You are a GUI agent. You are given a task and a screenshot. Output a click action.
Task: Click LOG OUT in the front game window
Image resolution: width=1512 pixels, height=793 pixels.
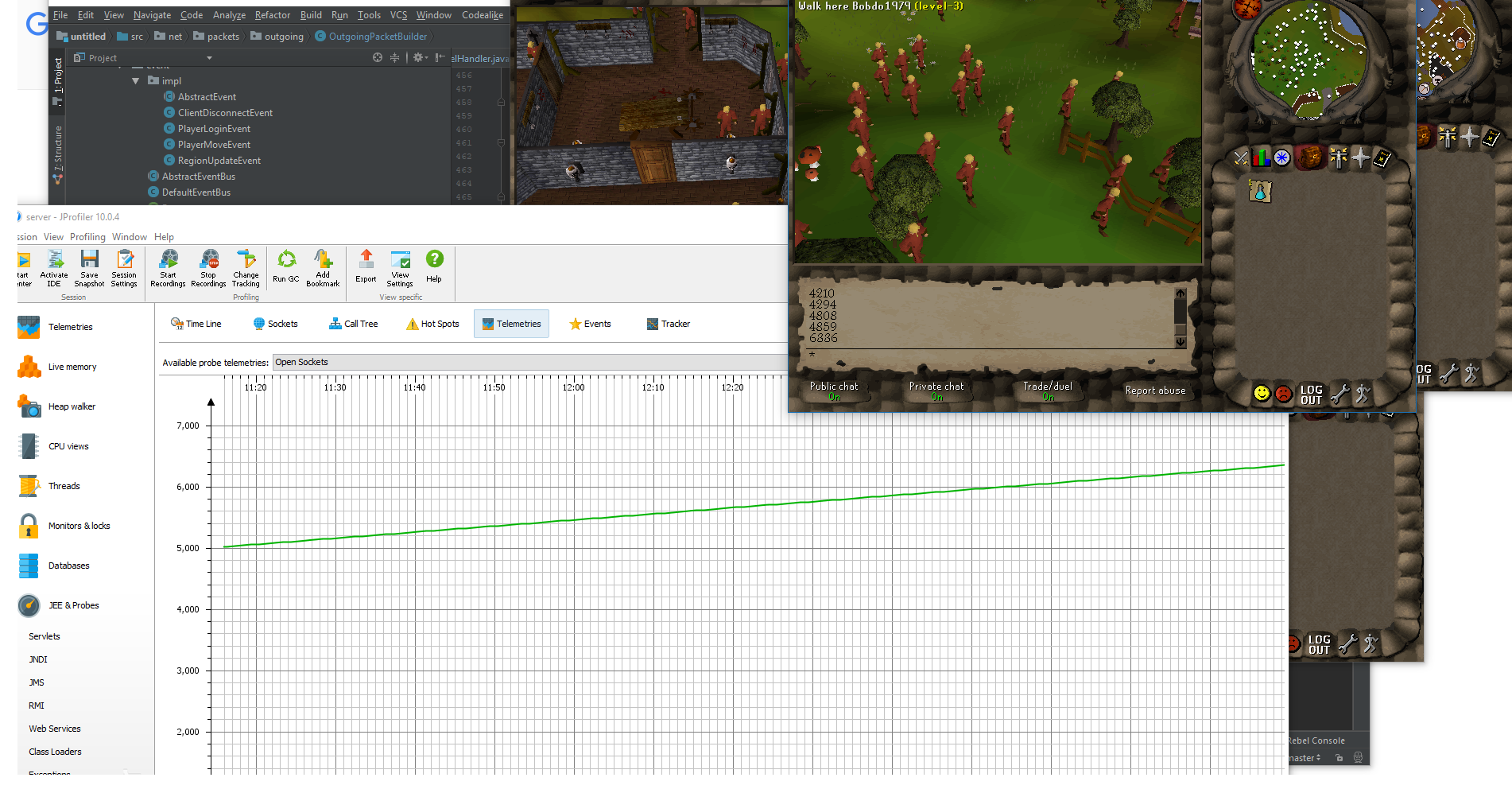(x=1311, y=395)
